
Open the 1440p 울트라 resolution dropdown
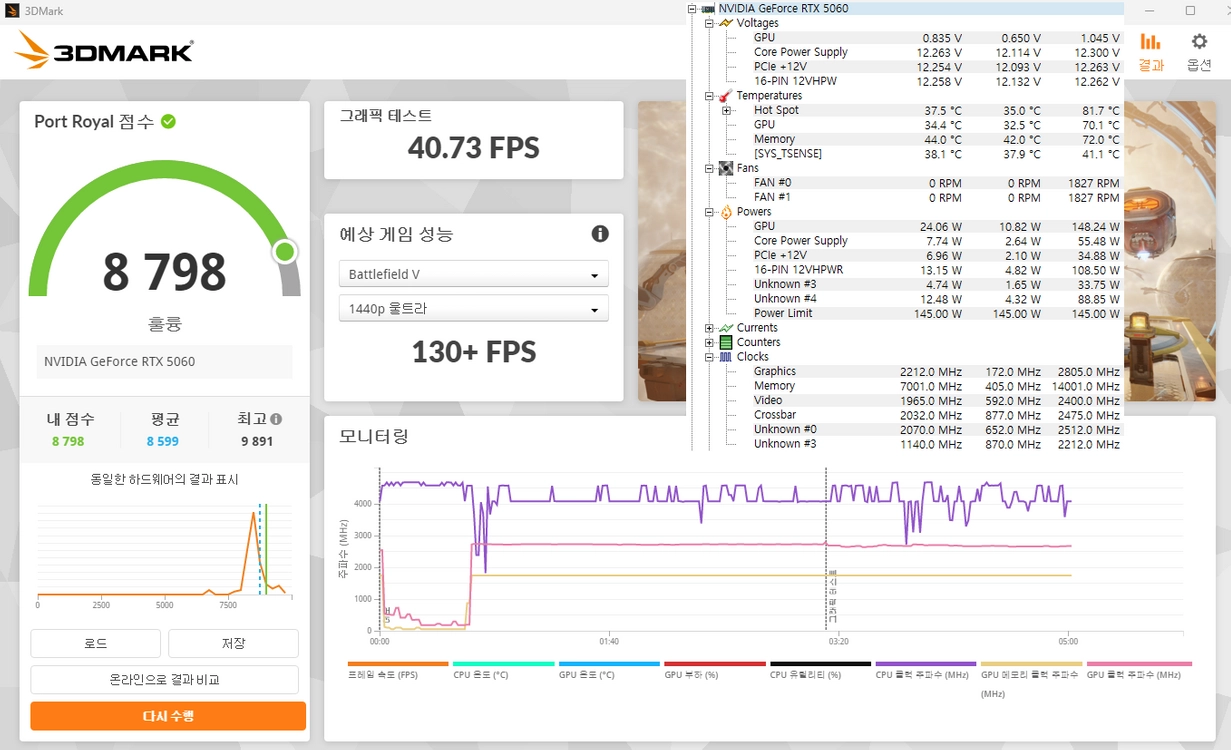pyautogui.click(x=474, y=309)
